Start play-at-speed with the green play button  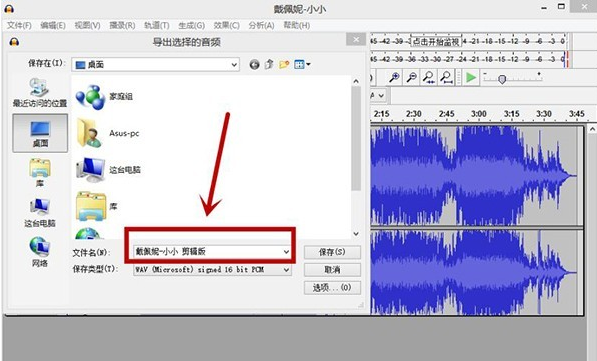pos(471,77)
